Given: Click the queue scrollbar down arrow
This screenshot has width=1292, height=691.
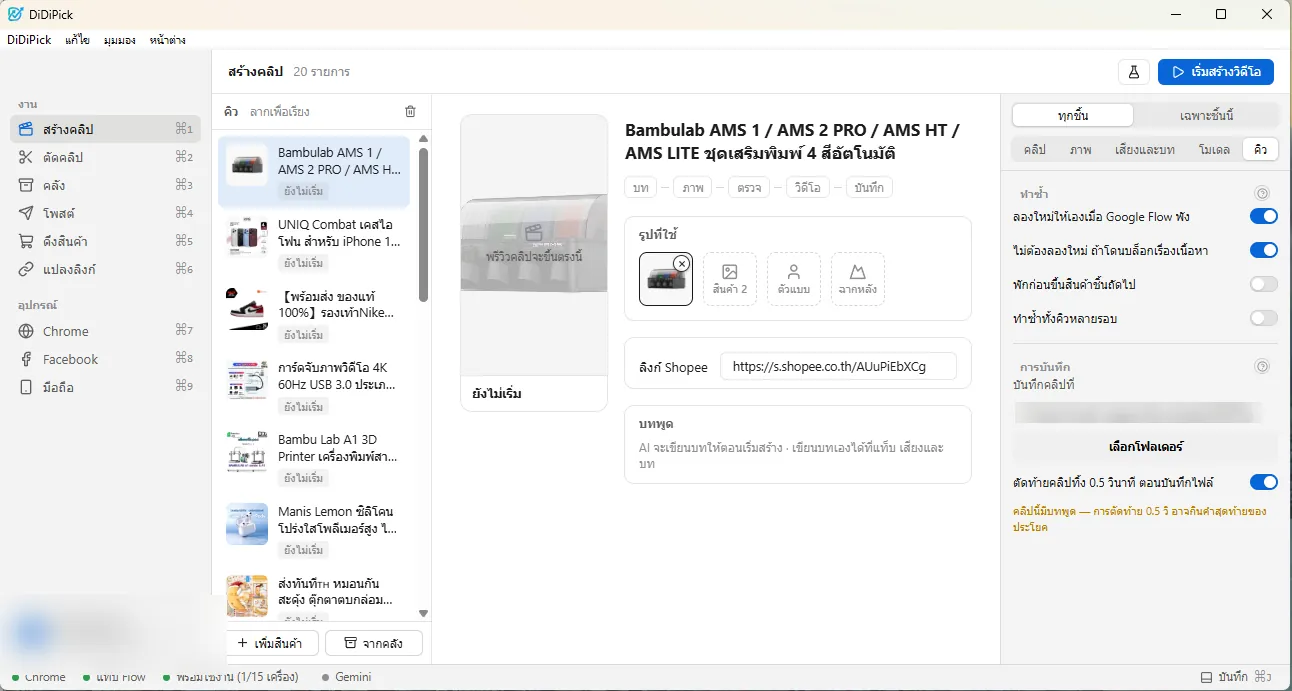Looking at the screenshot, I should [x=423, y=613].
